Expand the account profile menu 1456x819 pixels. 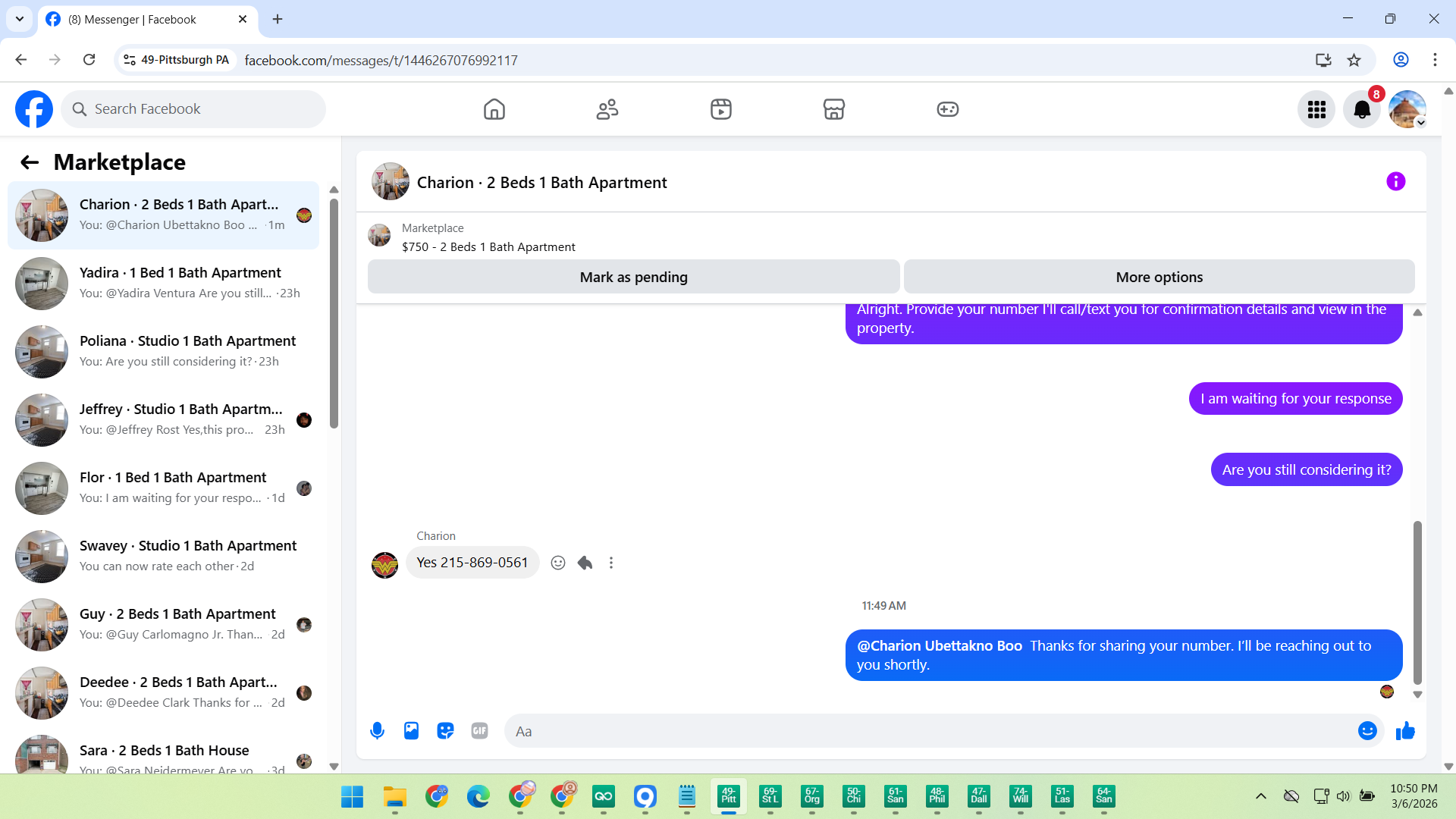pyautogui.click(x=1407, y=110)
